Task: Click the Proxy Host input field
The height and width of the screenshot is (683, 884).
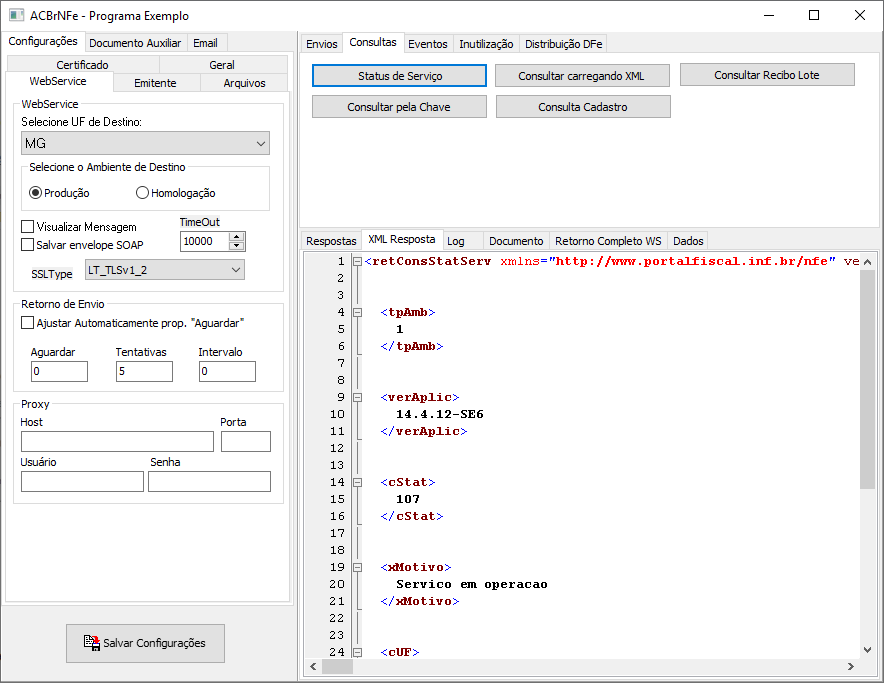Action: coord(117,442)
